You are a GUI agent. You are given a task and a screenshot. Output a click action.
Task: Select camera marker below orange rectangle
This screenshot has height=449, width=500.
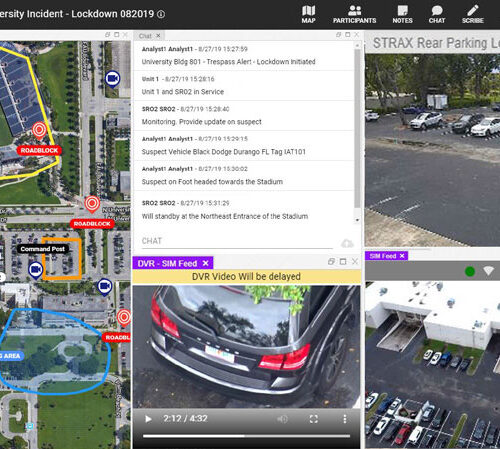(104, 287)
